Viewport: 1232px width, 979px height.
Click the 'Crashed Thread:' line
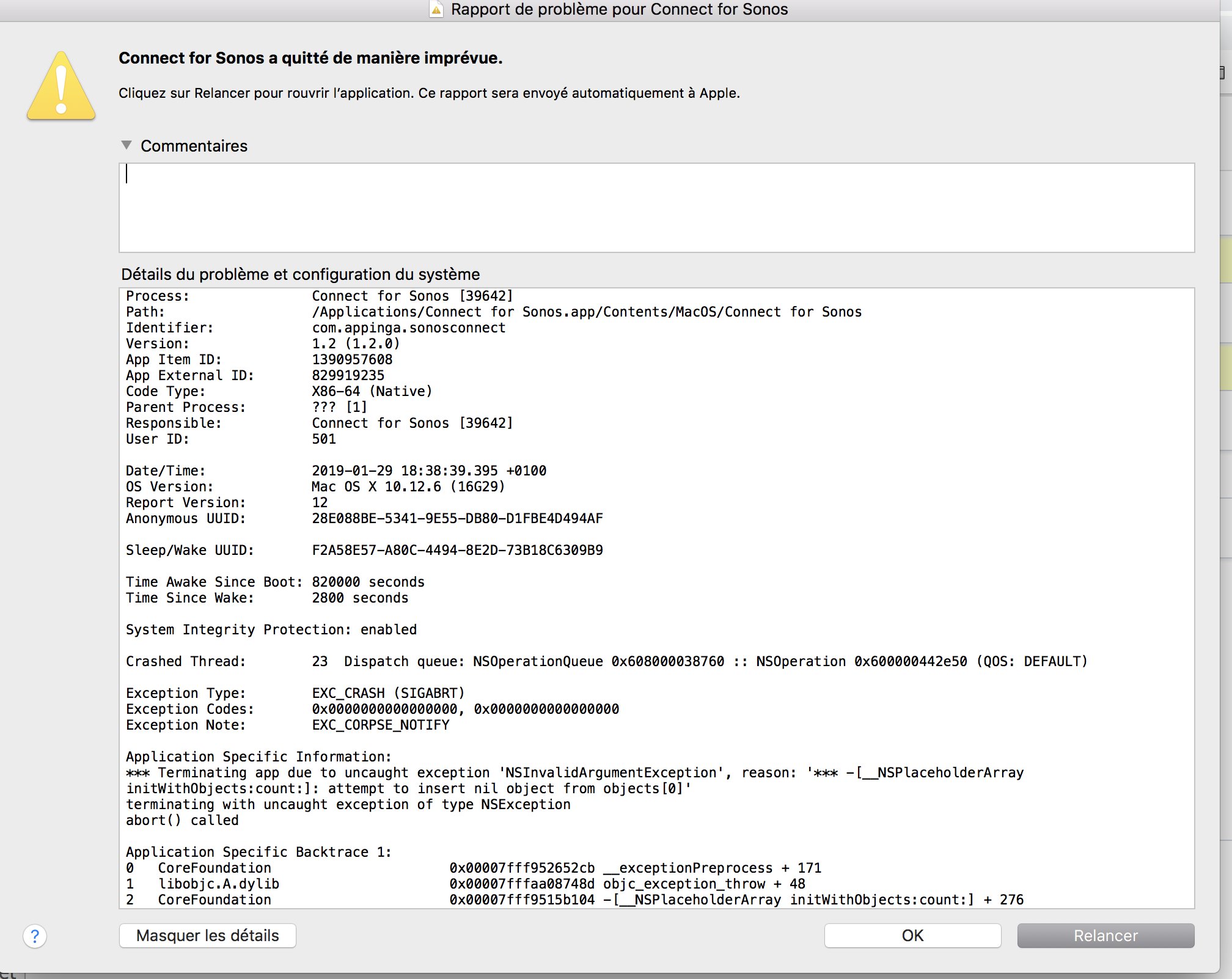(606, 661)
